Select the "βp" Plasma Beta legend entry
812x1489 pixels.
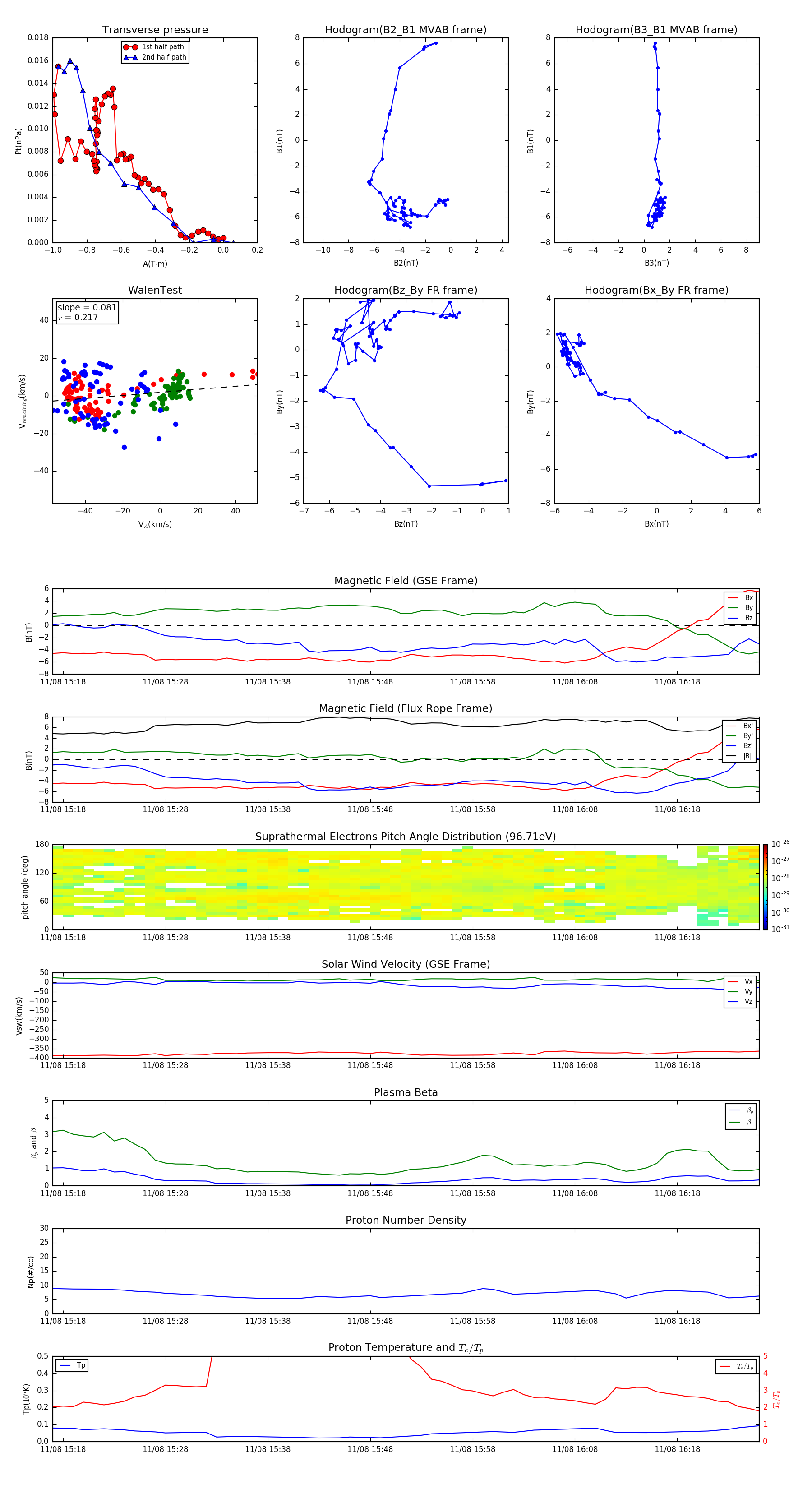point(742,1110)
